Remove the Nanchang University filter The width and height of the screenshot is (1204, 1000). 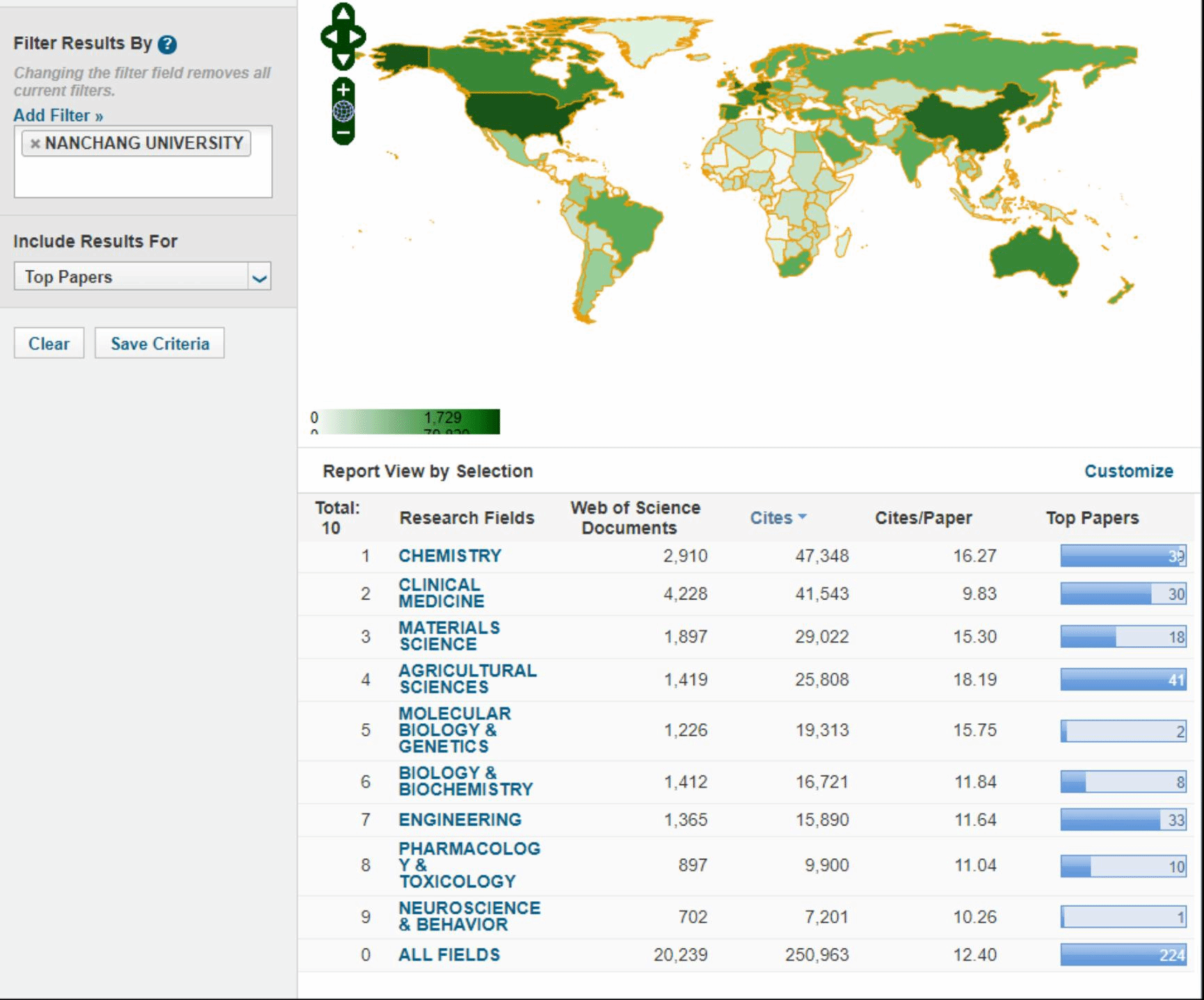pyautogui.click(x=35, y=144)
